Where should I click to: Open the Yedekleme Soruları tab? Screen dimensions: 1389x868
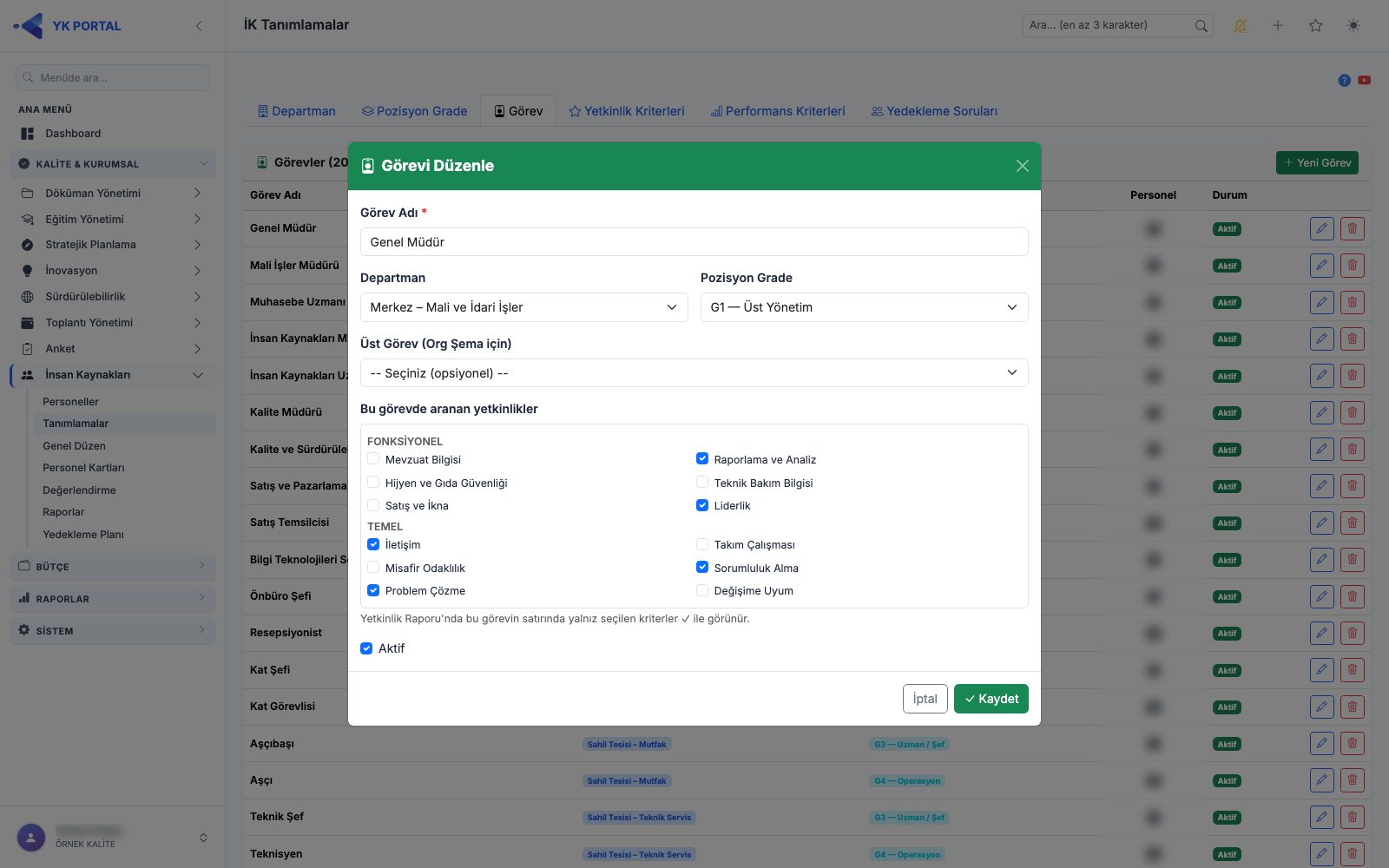coord(934,111)
